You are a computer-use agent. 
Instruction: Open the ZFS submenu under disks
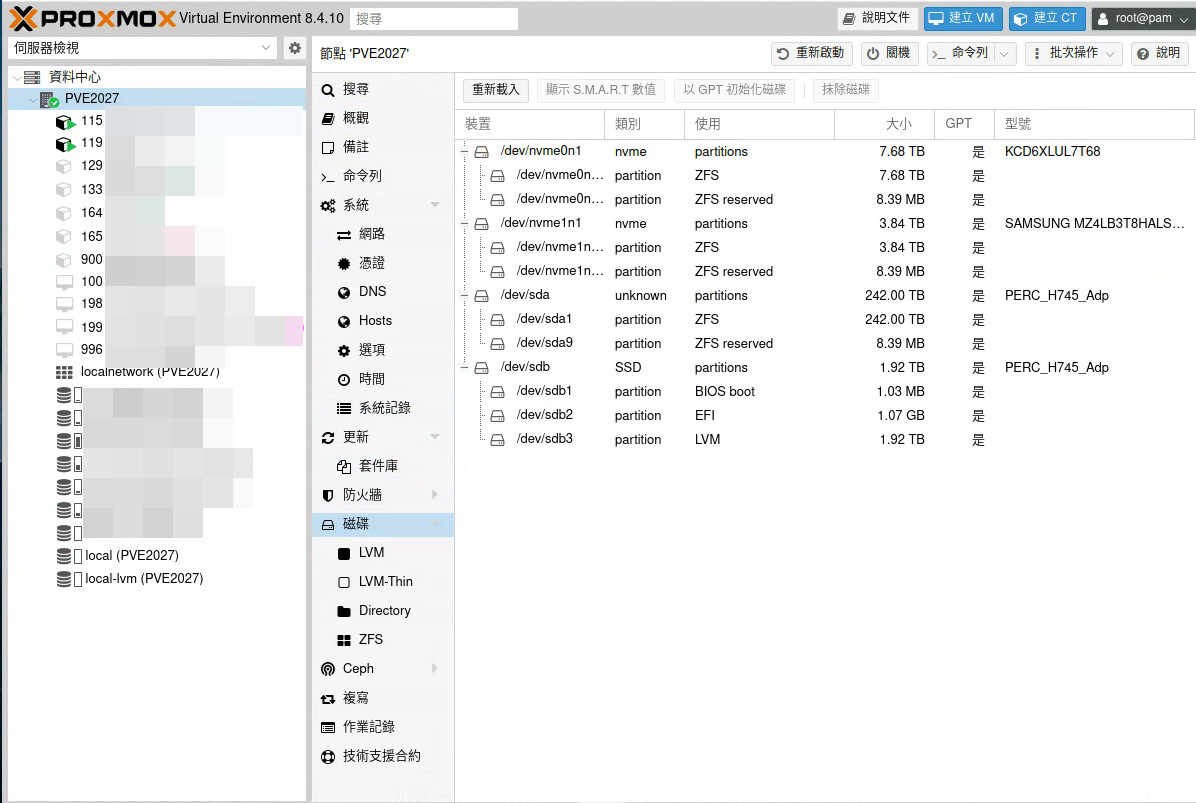[370, 640]
